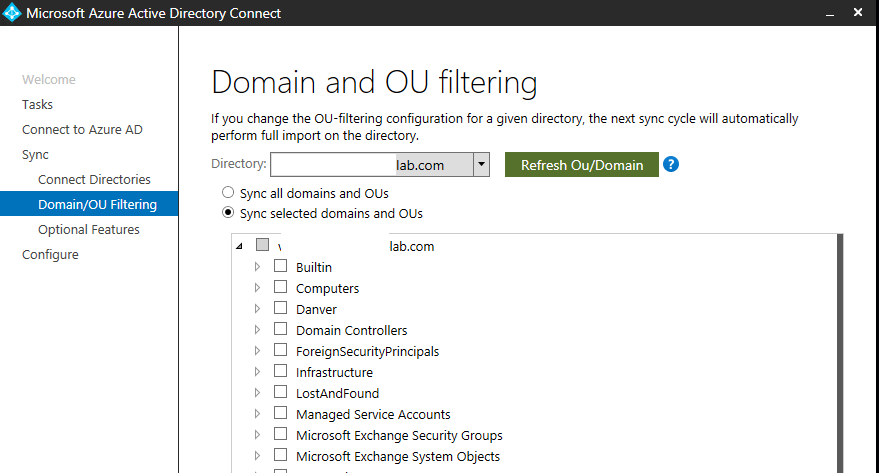Check the ForeignSecurityPrincipals checkbox
The image size is (879, 473).
(280, 350)
